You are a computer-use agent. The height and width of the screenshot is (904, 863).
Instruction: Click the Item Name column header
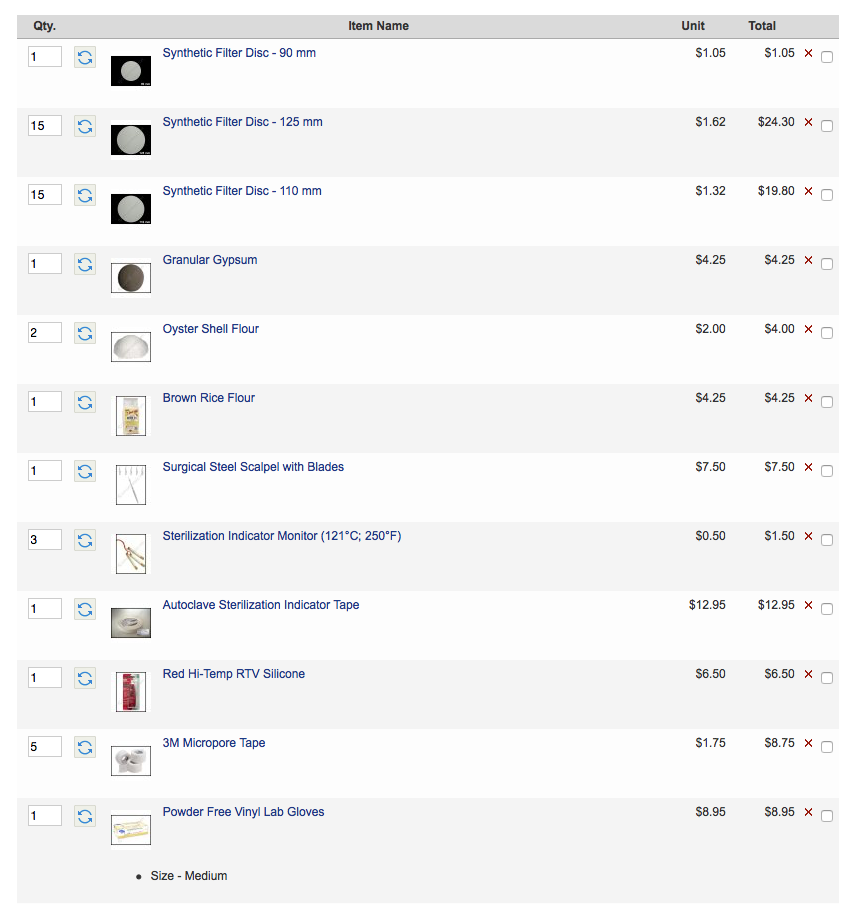pyautogui.click(x=378, y=26)
